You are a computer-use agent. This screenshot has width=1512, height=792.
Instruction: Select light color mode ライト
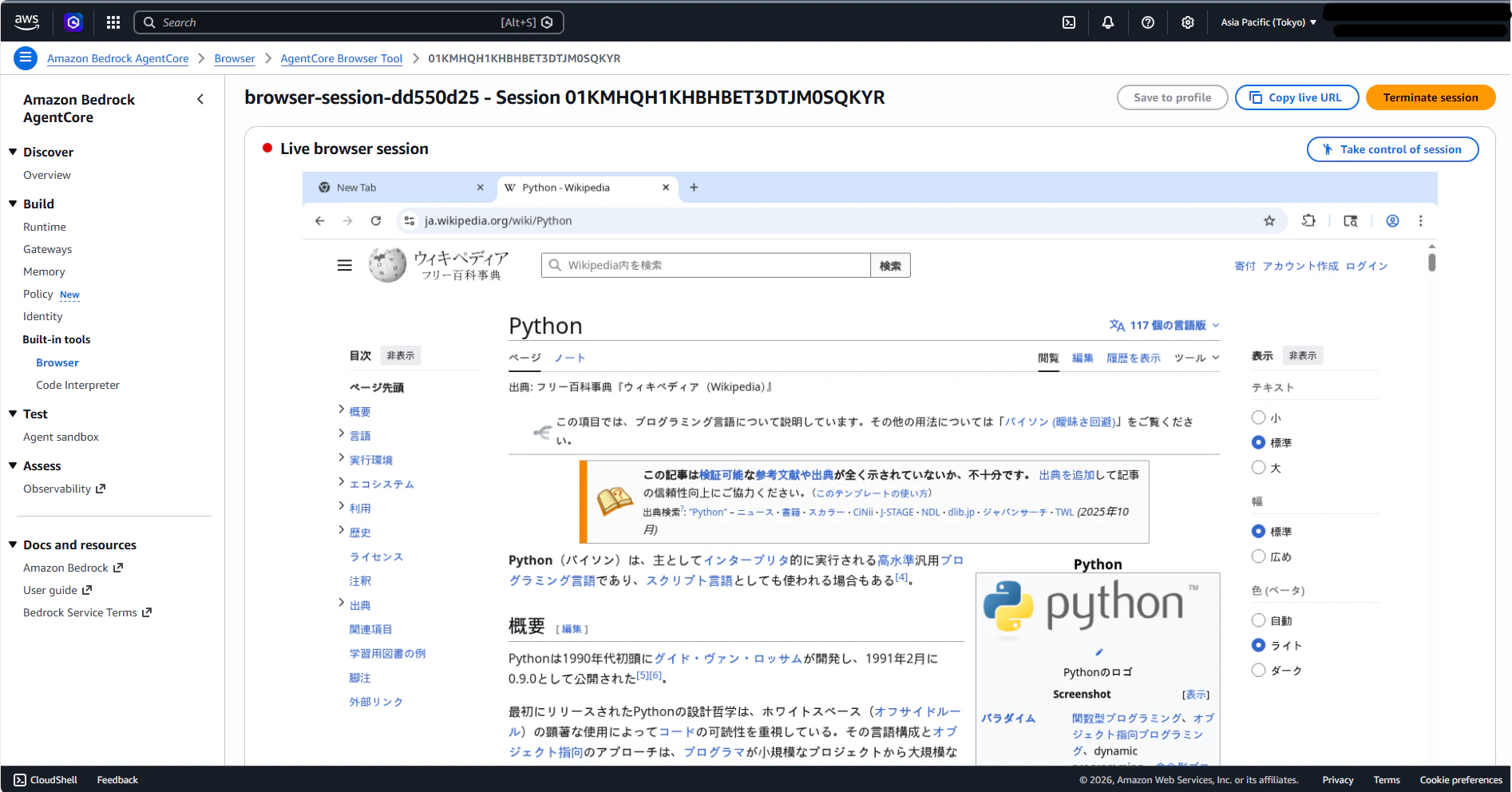(x=1258, y=645)
